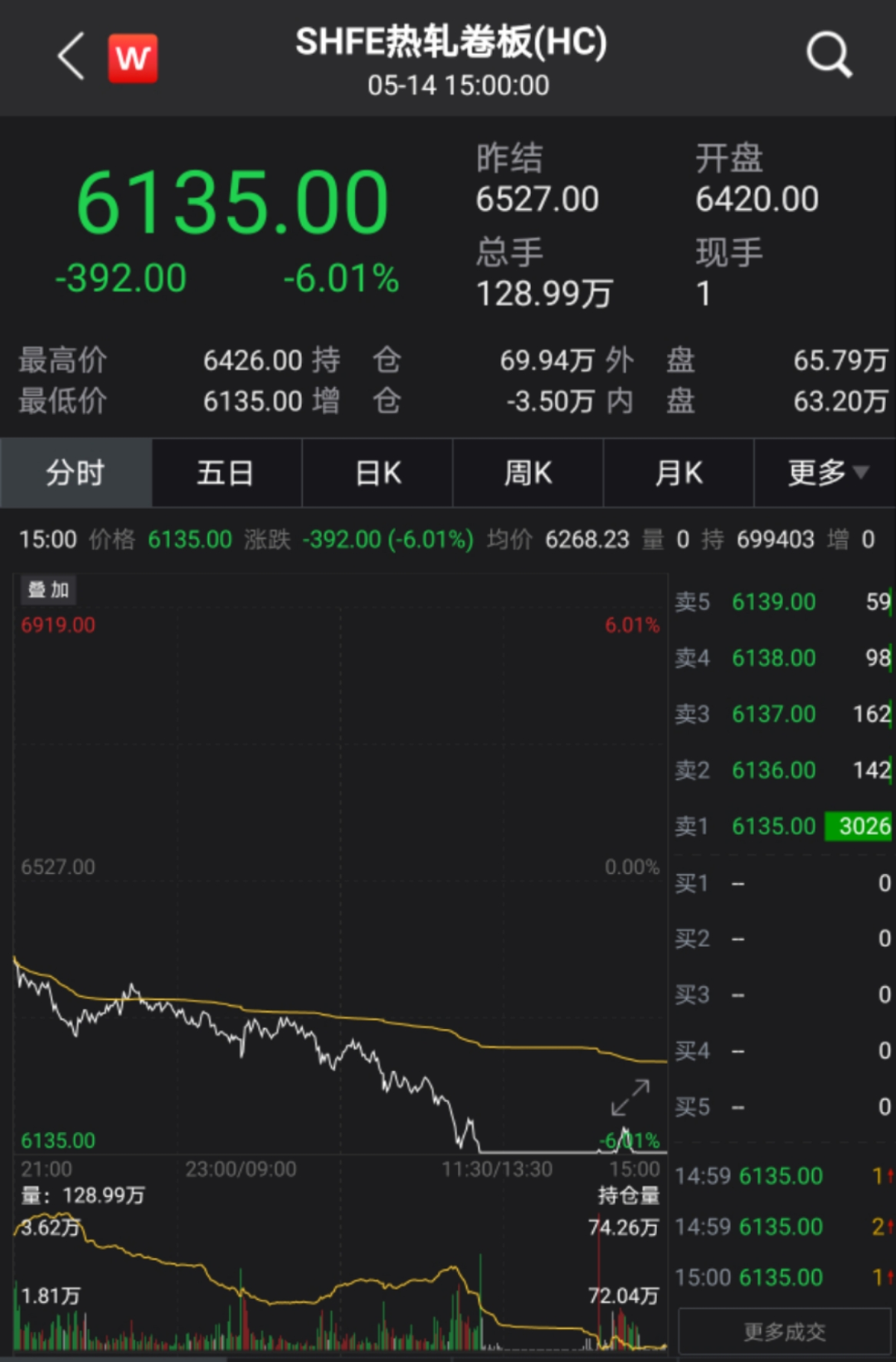Tap the 持仓量 open interest label

click(x=628, y=1195)
